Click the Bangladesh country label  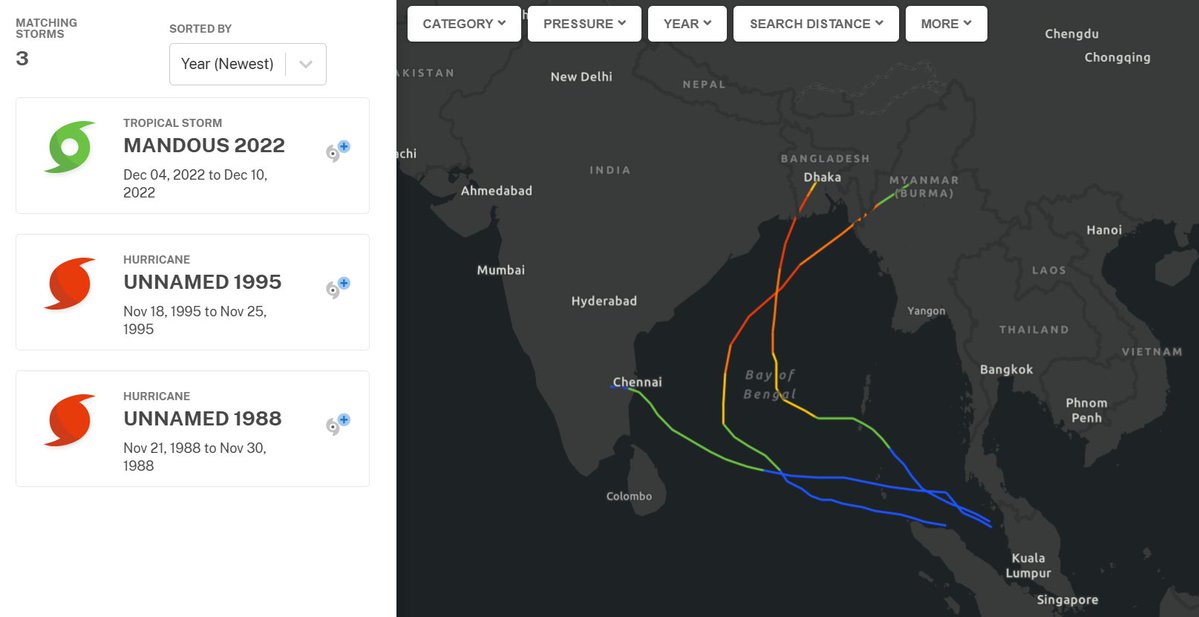[825, 158]
